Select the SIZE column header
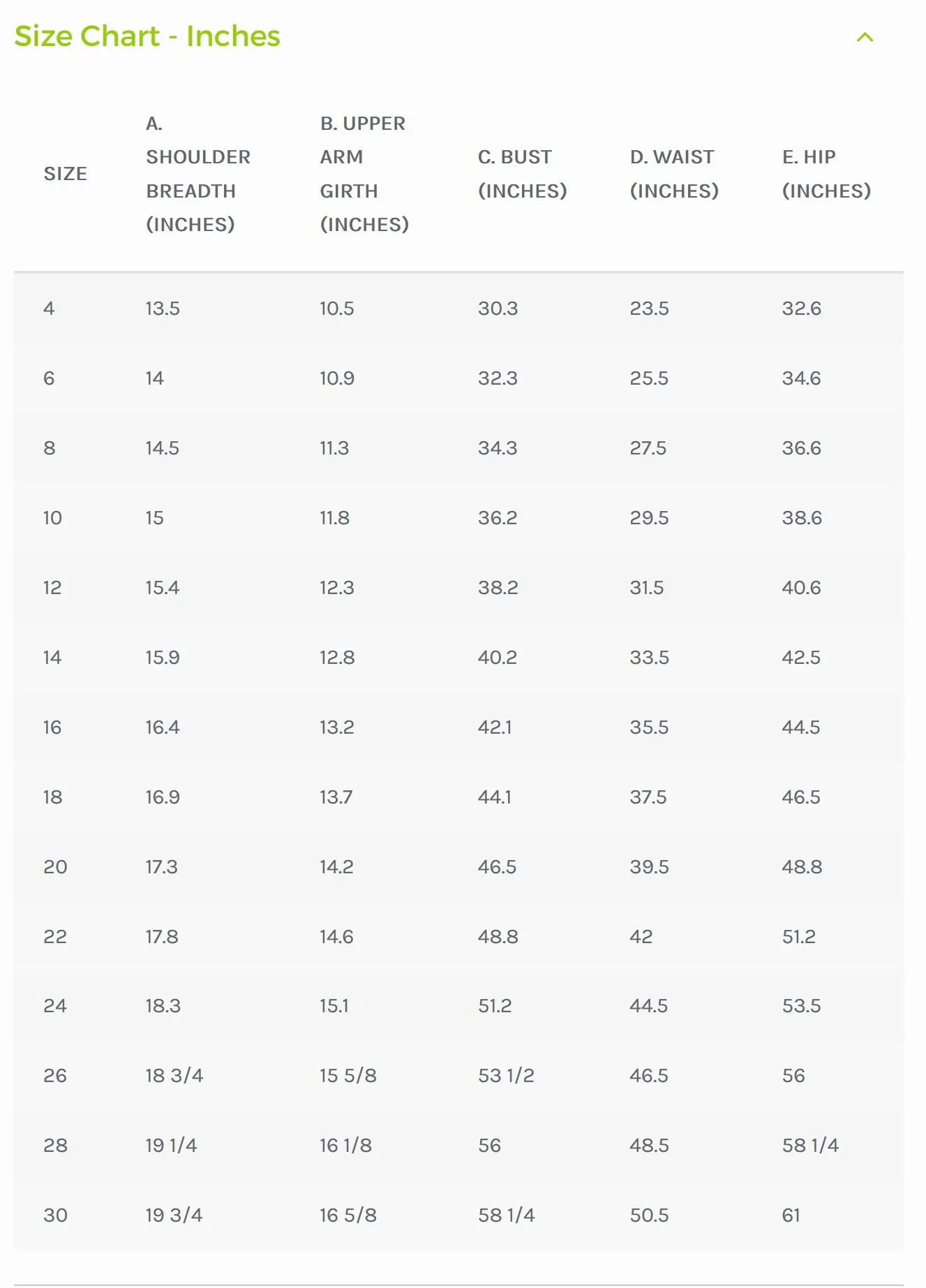The width and height of the screenshot is (926, 1288). coord(66,174)
